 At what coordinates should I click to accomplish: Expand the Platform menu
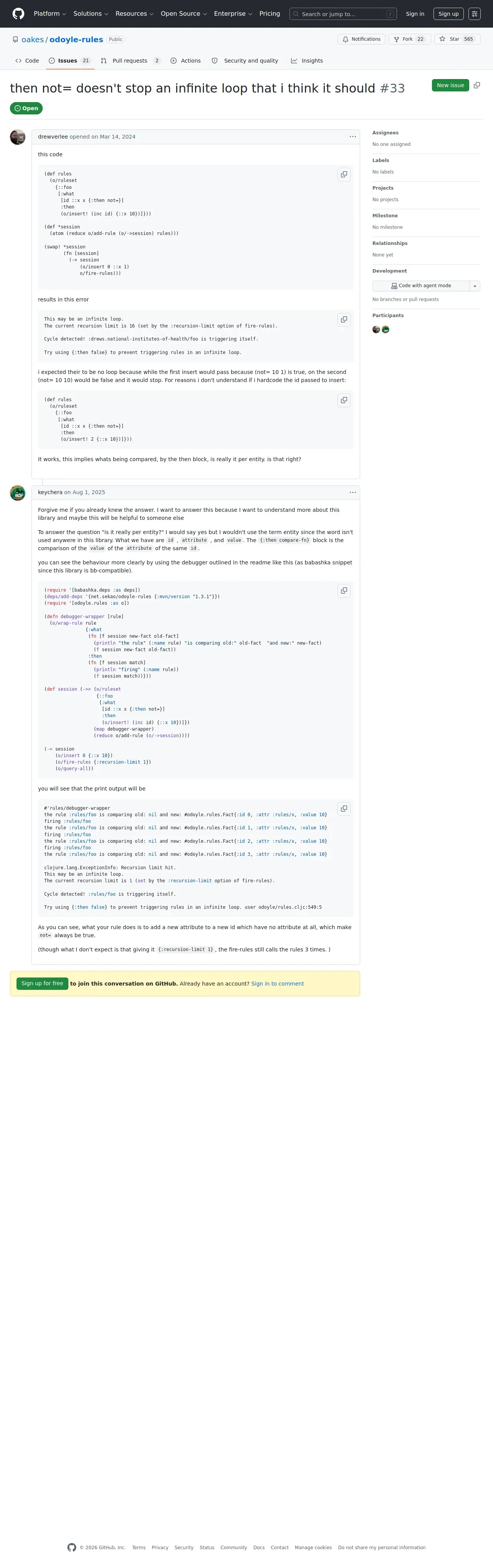[50, 13]
